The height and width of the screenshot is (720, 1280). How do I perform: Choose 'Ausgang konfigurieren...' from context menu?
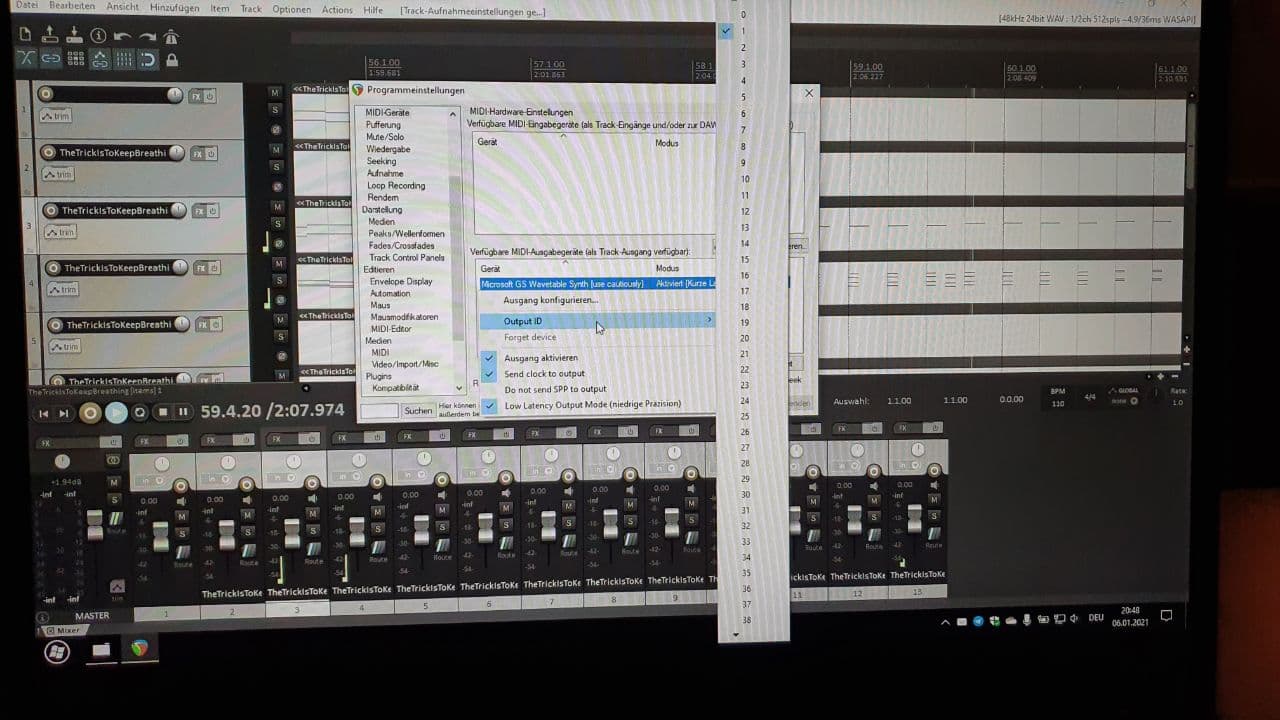coord(550,300)
